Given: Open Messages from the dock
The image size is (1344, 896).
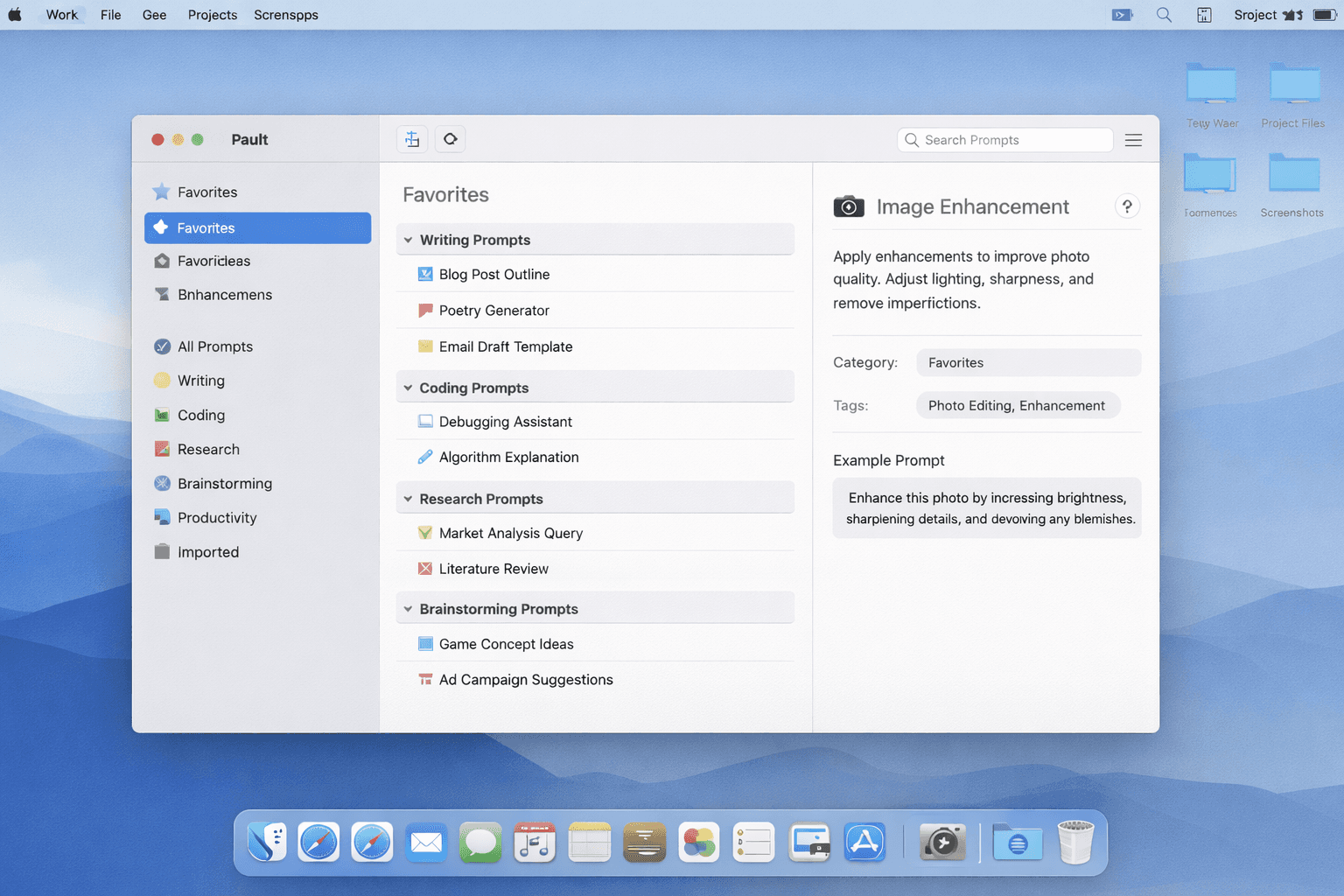Looking at the screenshot, I should [x=480, y=843].
